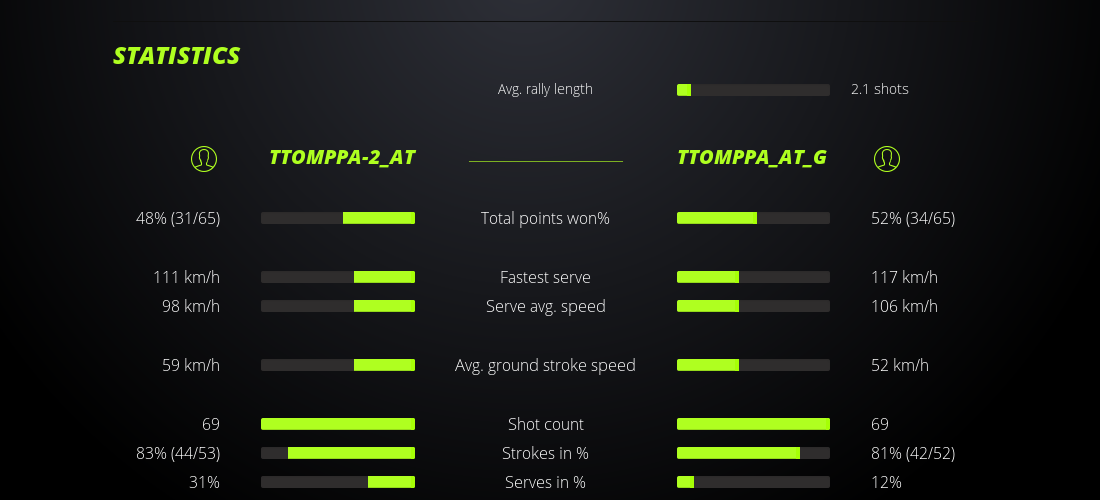Click left player's Serve avg. speed bar

click(338, 306)
